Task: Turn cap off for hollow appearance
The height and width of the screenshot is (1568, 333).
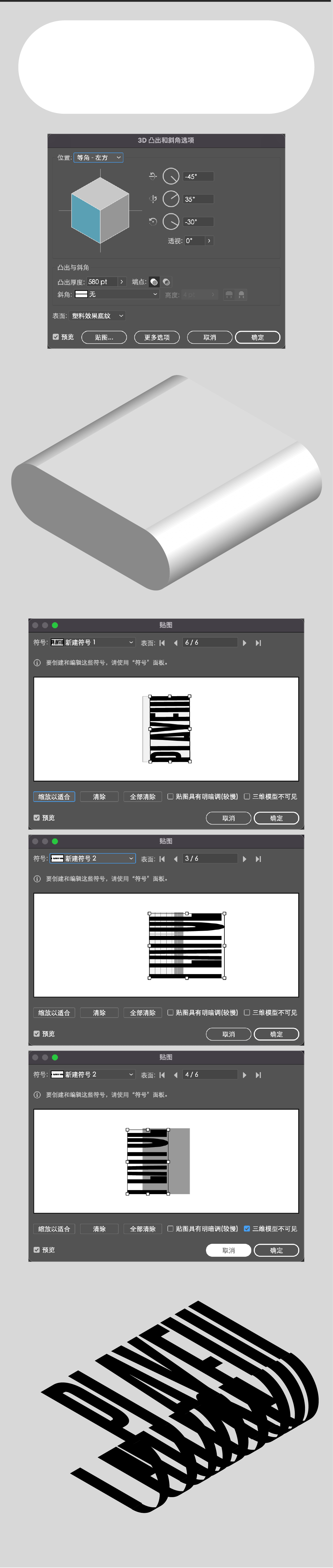Action: click(x=166, y=282)
